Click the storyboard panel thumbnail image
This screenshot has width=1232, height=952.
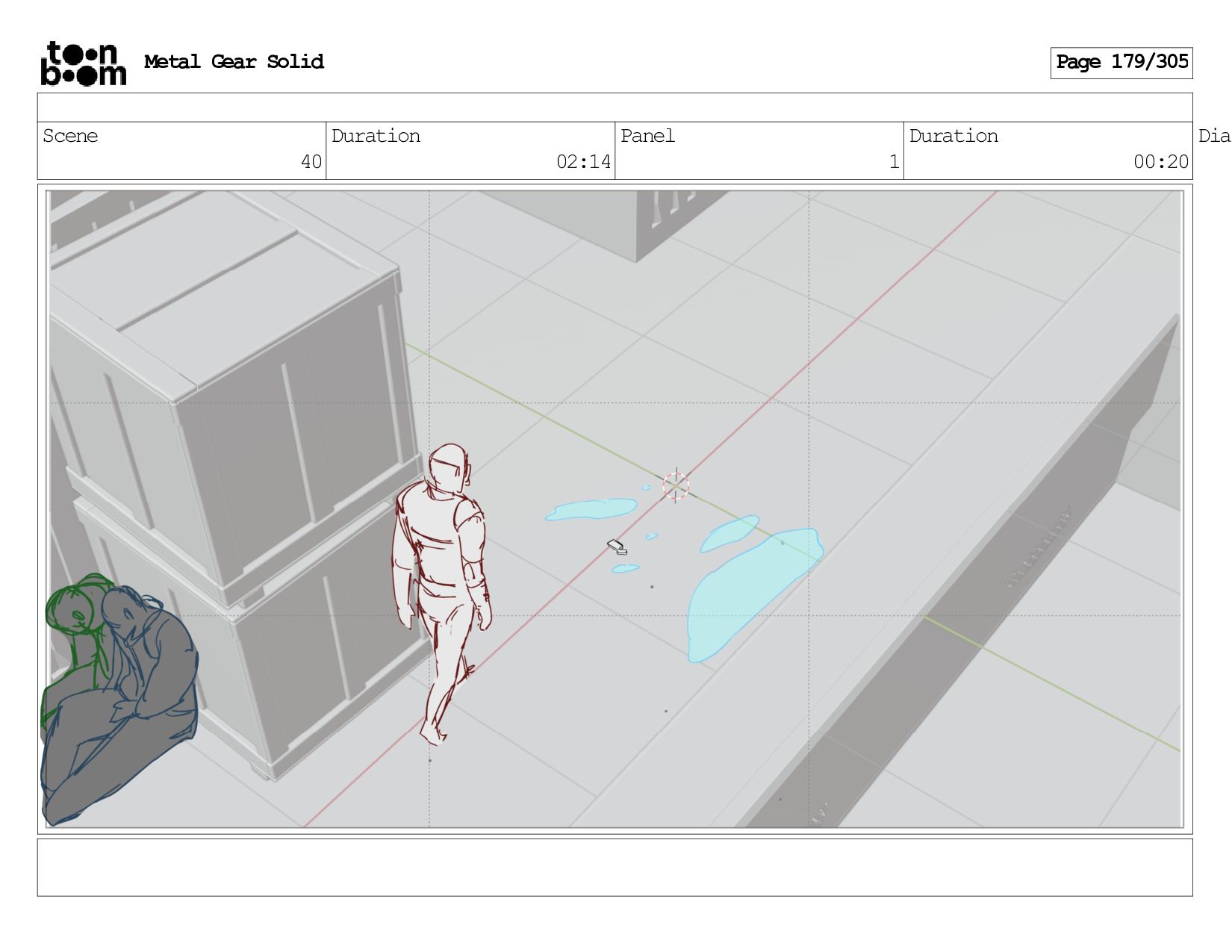point(615,509)
